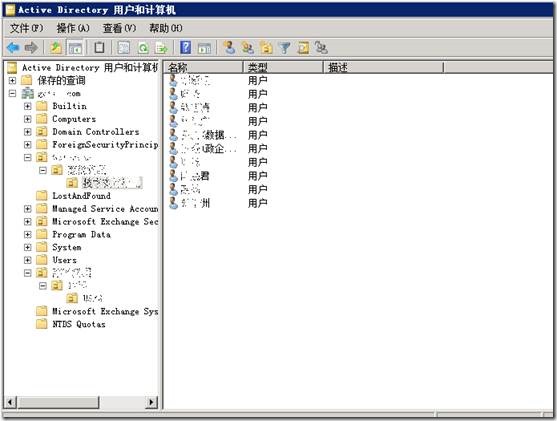Sort by the 名称 column header
Screen dimensions: 557x421
tap(203, 67)
